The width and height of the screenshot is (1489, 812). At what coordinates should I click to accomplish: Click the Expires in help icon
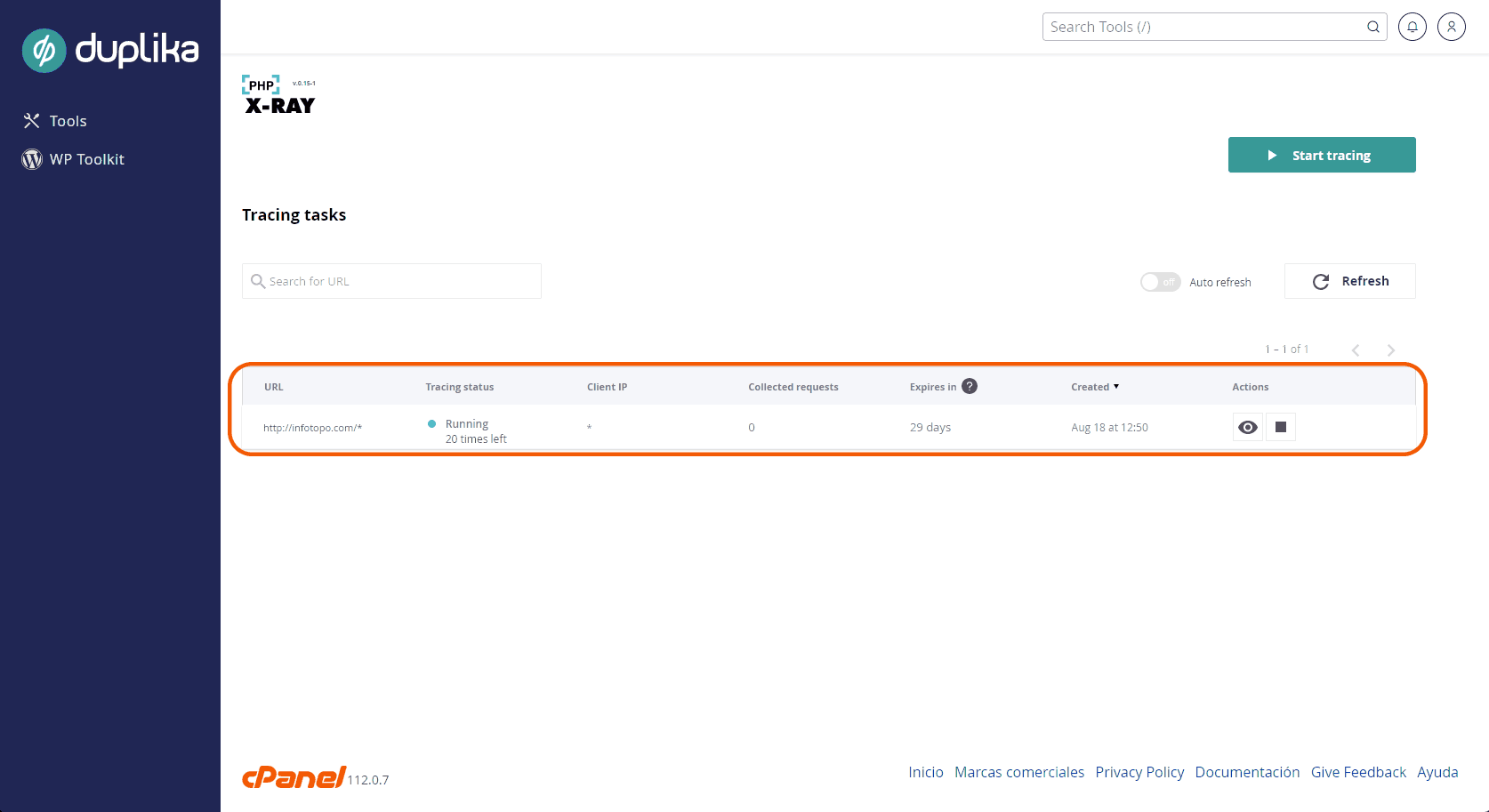click(x=970, y=386)
